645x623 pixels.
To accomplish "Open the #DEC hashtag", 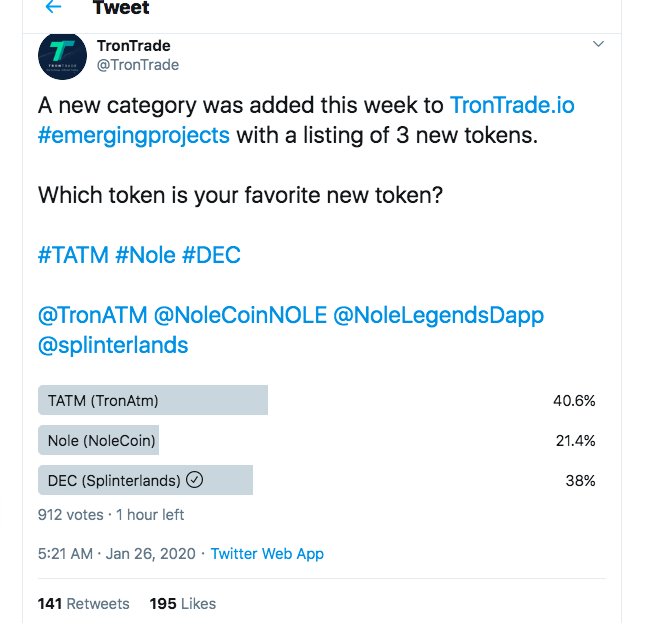I will (211, 255).
